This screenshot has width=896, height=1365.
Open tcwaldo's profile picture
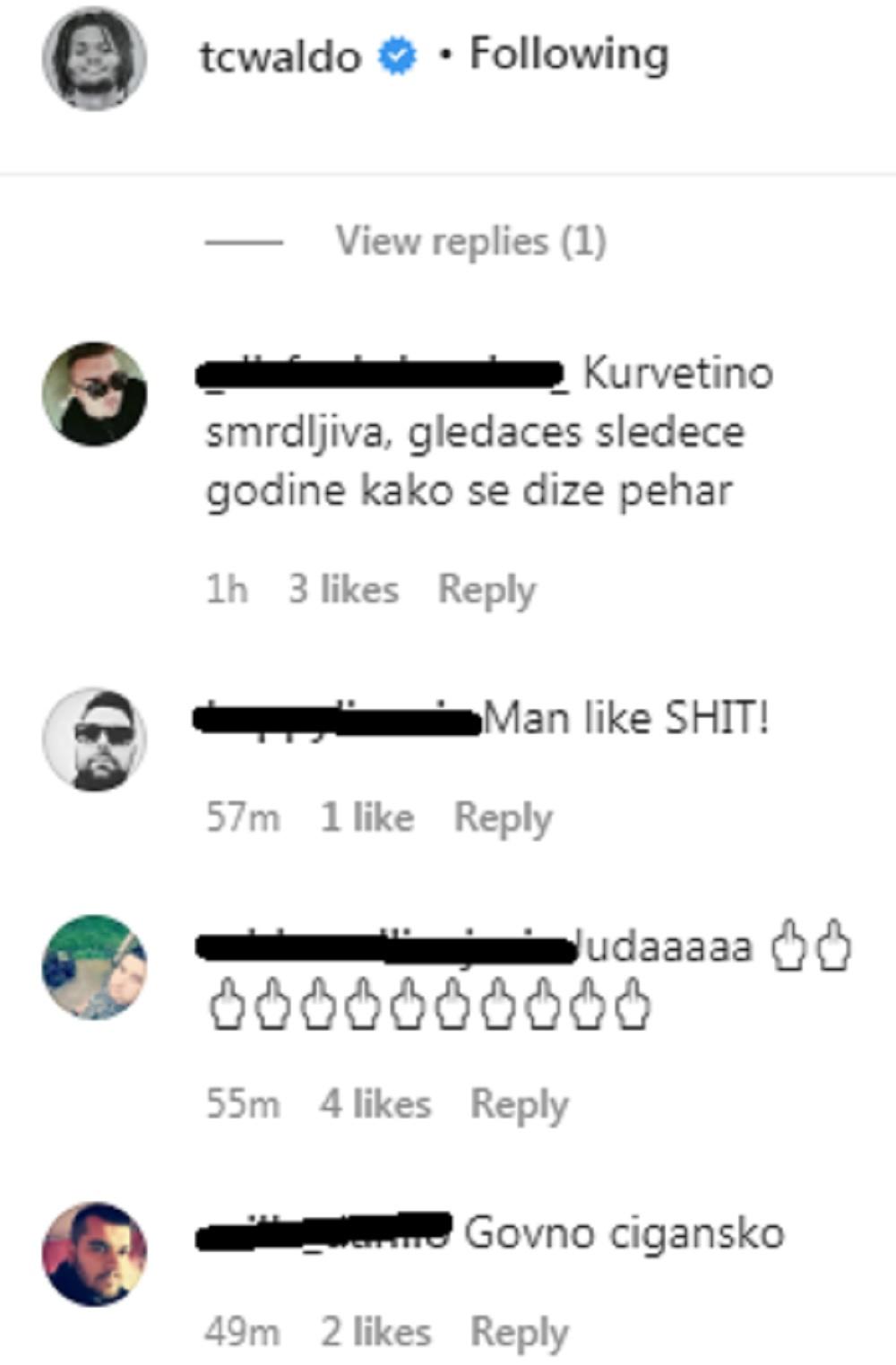pos(94,58)
